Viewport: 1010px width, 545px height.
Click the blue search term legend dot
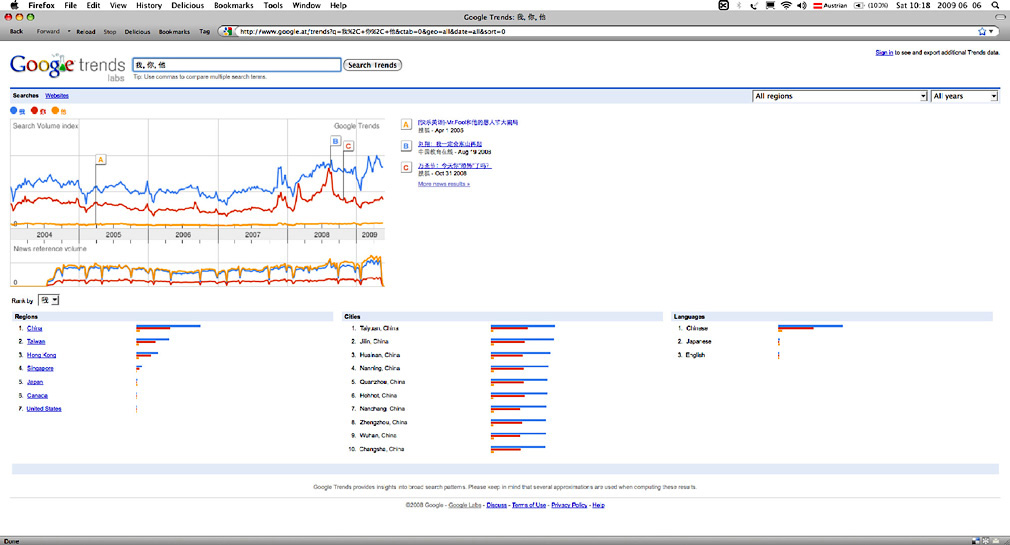click(x=13, y=110)
